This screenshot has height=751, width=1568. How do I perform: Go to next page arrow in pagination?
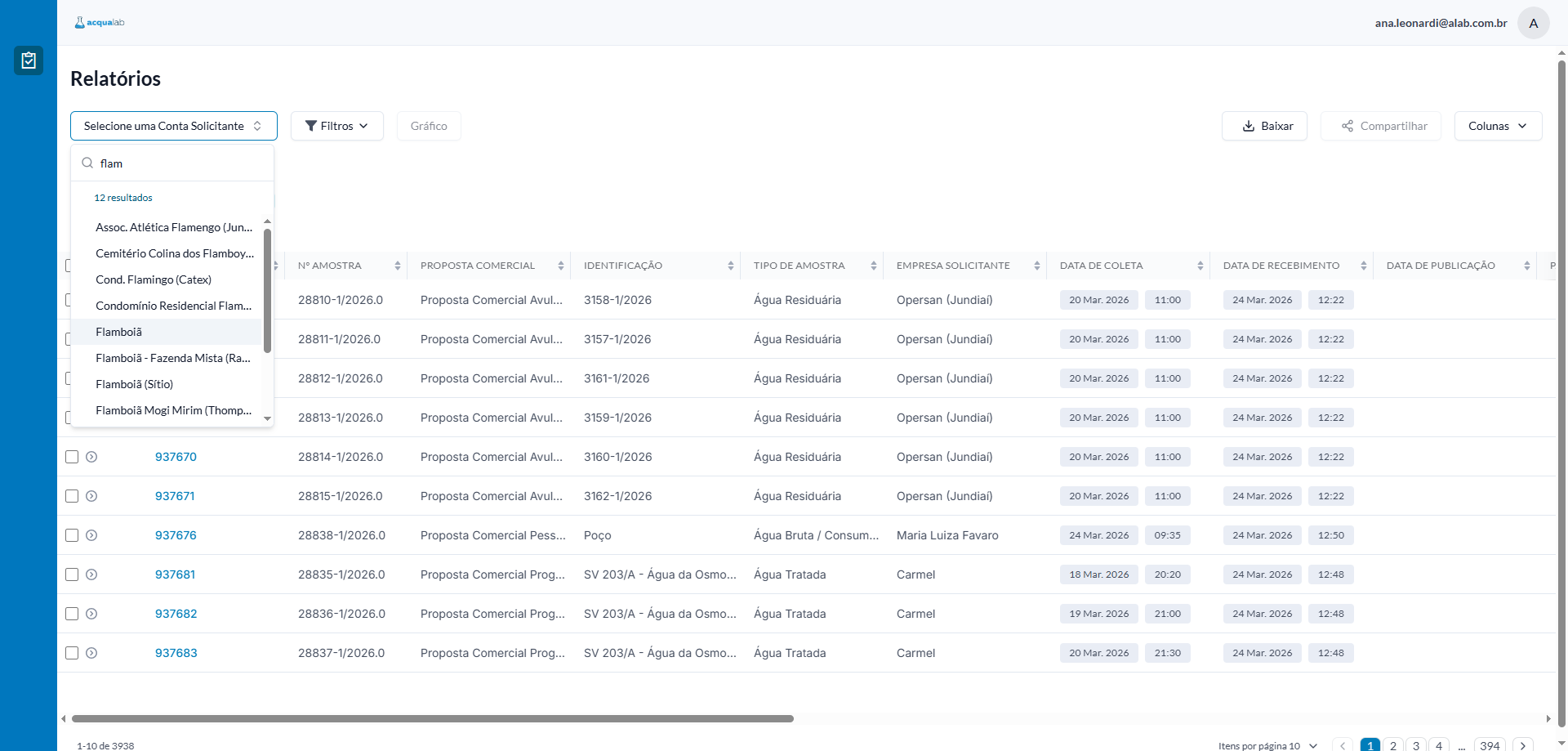(x=1522, y=745)
